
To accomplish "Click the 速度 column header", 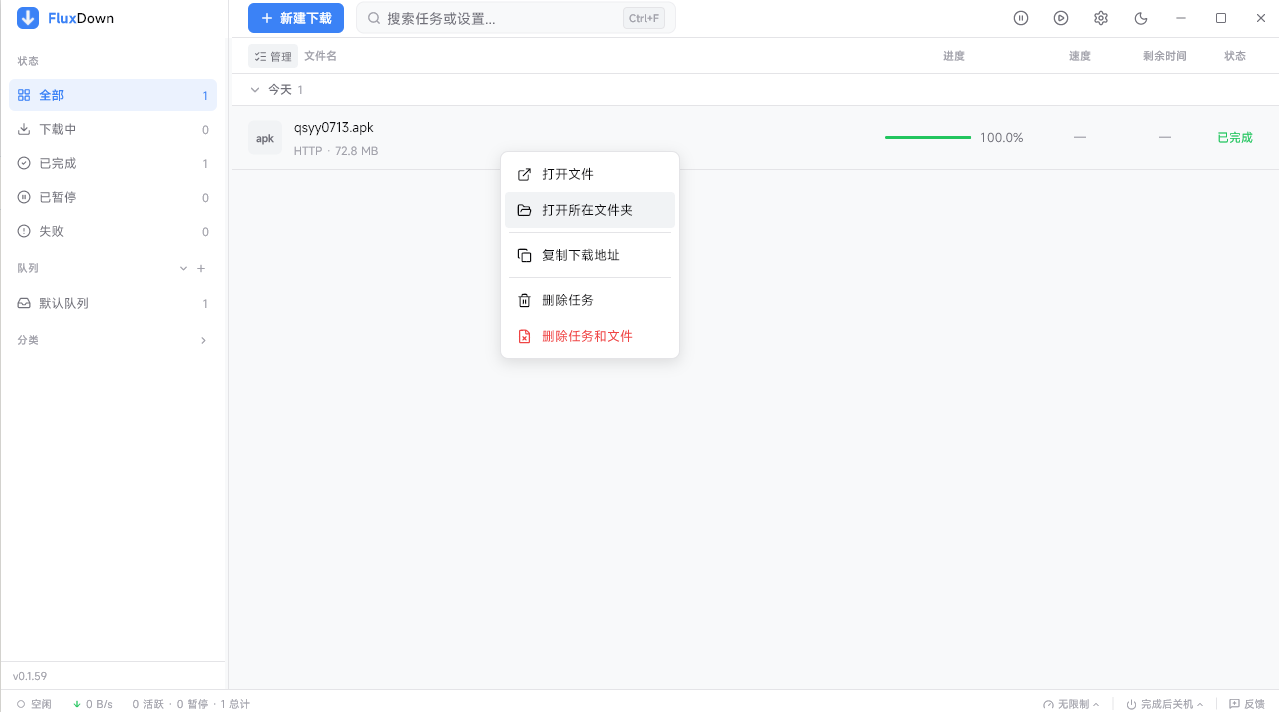I will (1080, 56).
